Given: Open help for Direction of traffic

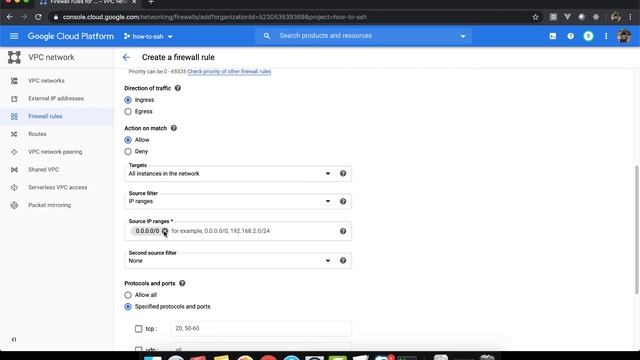Looking at the screenshot, I should click(x=178, y=88).
